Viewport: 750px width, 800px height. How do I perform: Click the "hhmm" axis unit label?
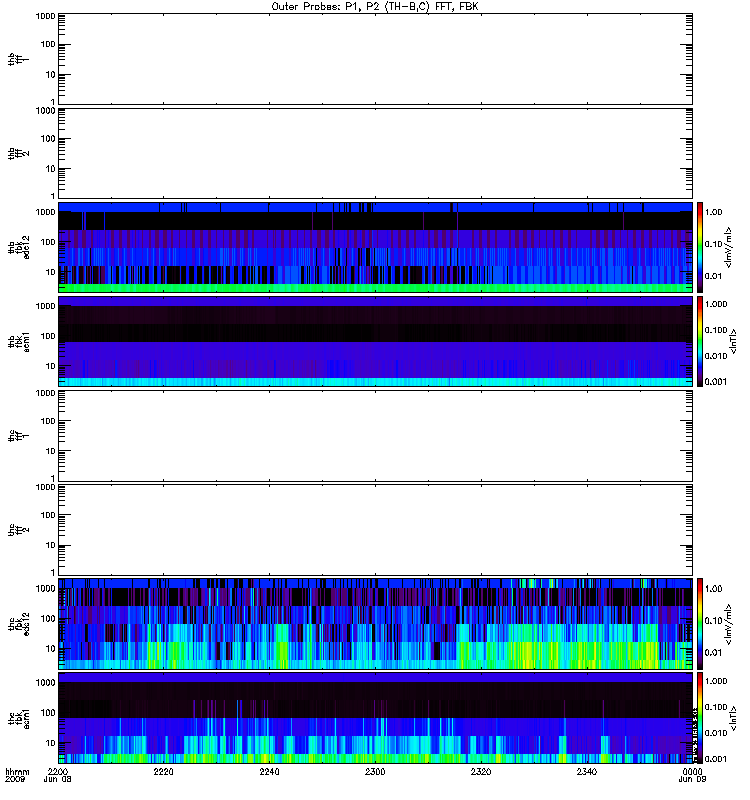coord(17,772)
